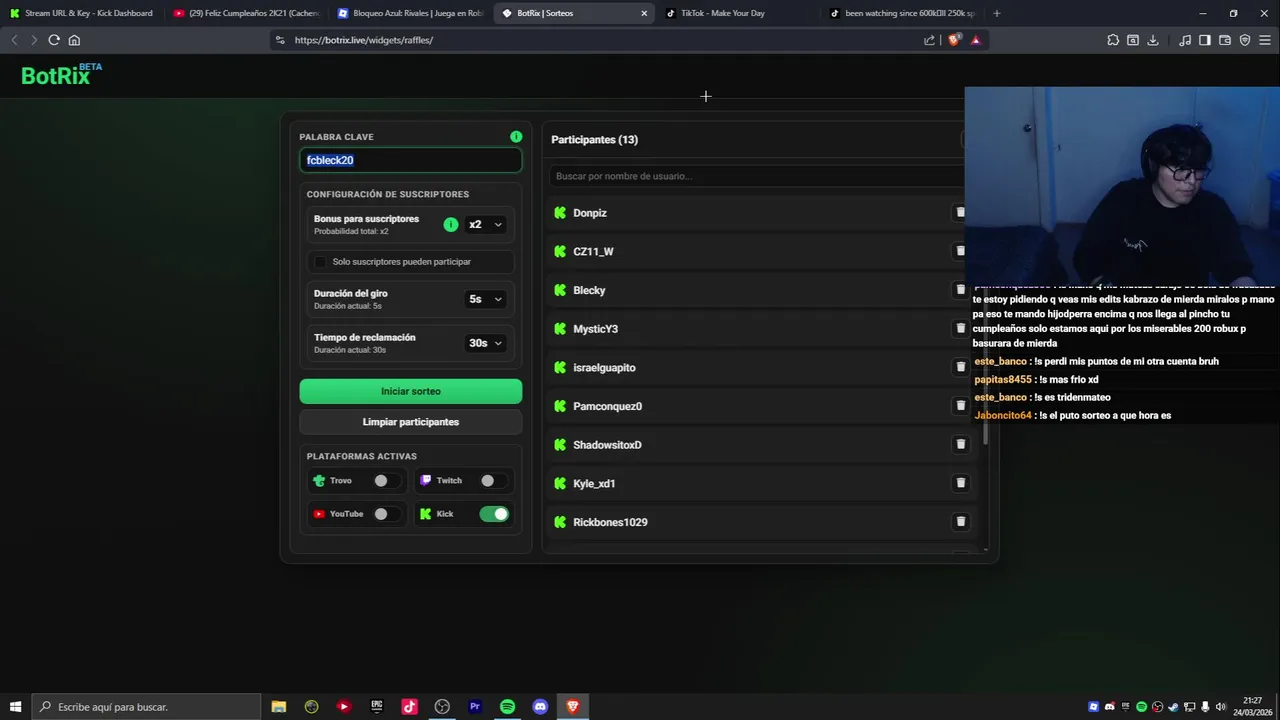Open the subscriber bonus x2 dropdown
This screenshot has width=1280, height=720.
(x=485, y=225)
